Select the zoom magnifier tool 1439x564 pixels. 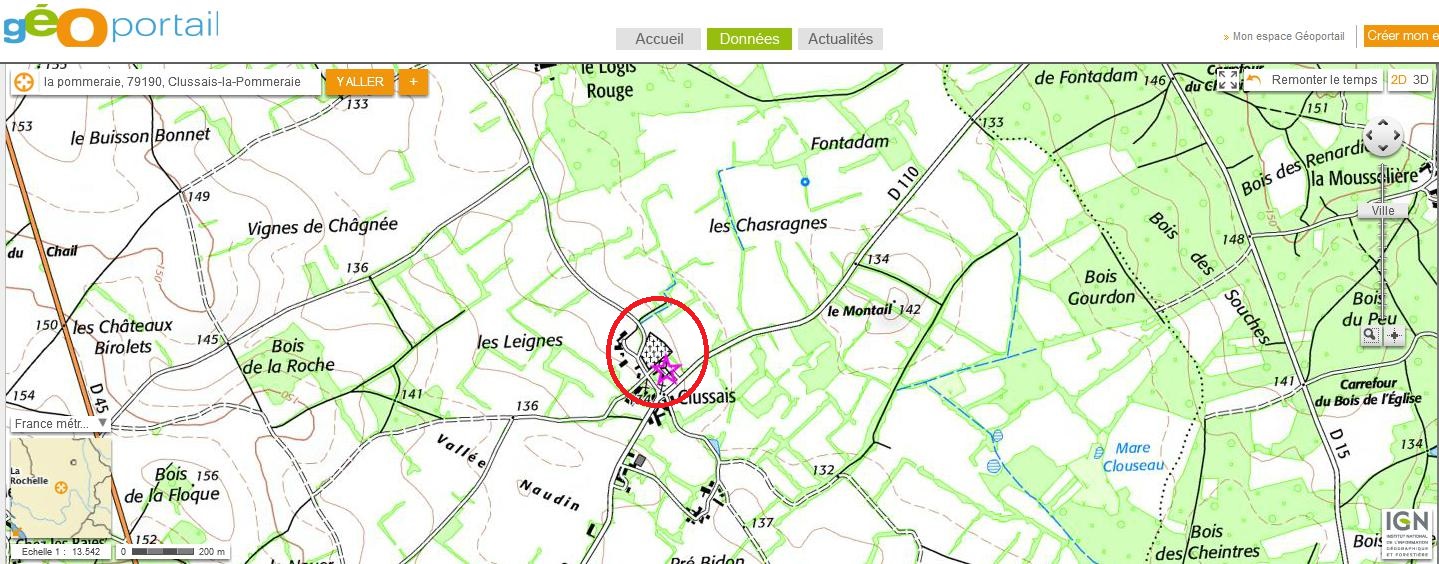click(1370, 336)
